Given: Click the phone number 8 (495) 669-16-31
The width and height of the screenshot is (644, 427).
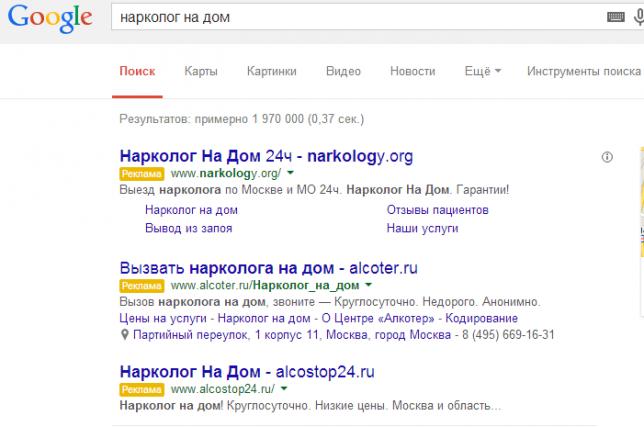Looking at the screenshot, I should [x=508, y=335].
